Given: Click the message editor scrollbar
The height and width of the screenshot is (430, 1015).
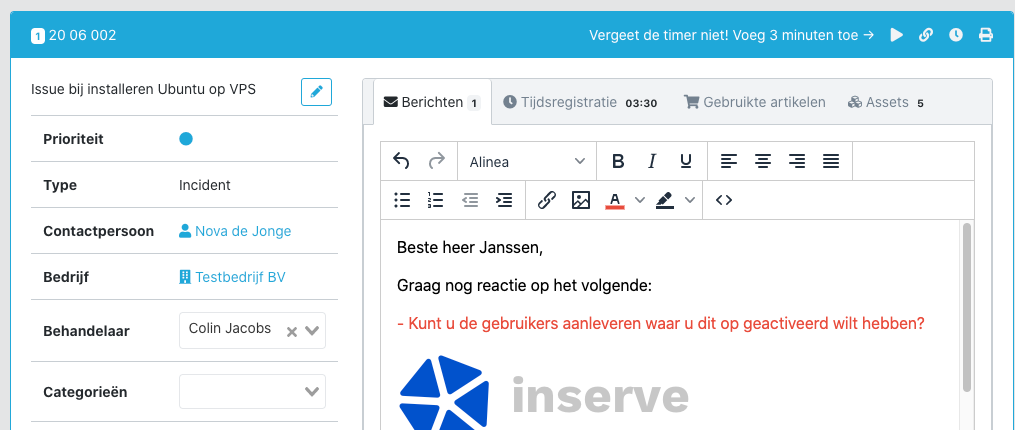Looking at the screenshot, I should [967, 308].
